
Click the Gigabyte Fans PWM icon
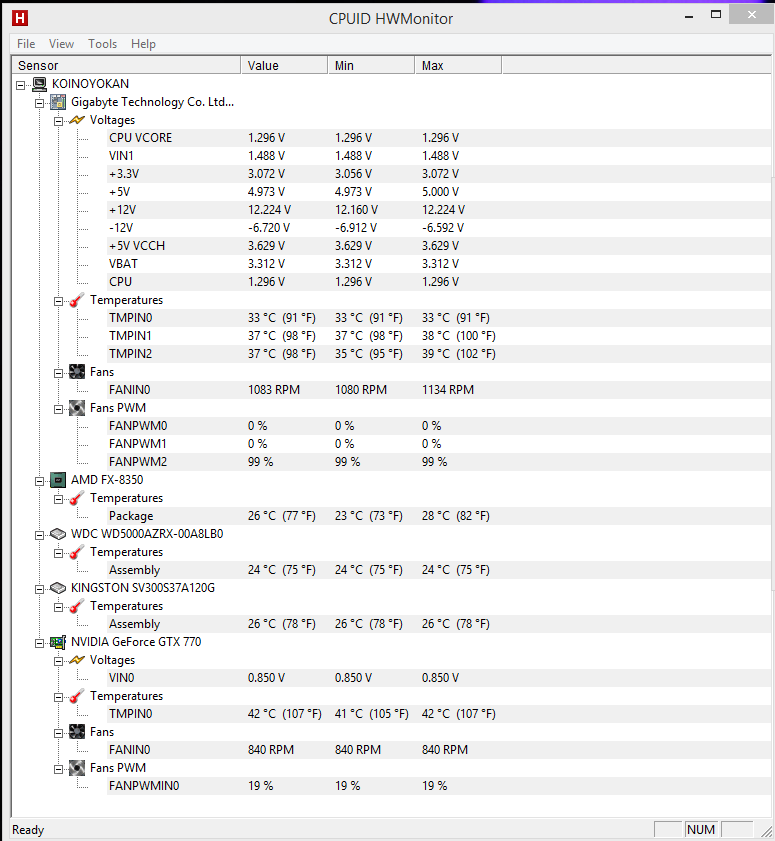click(77, 408)
